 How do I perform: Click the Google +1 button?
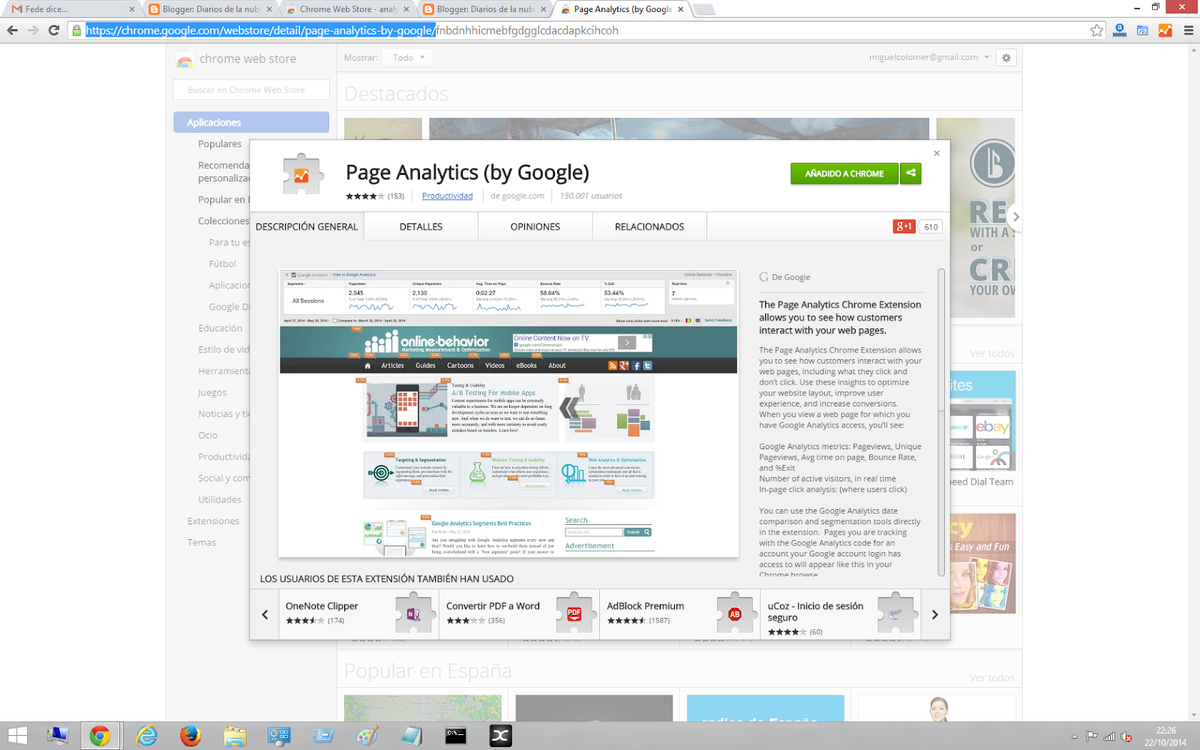point(904,227)
